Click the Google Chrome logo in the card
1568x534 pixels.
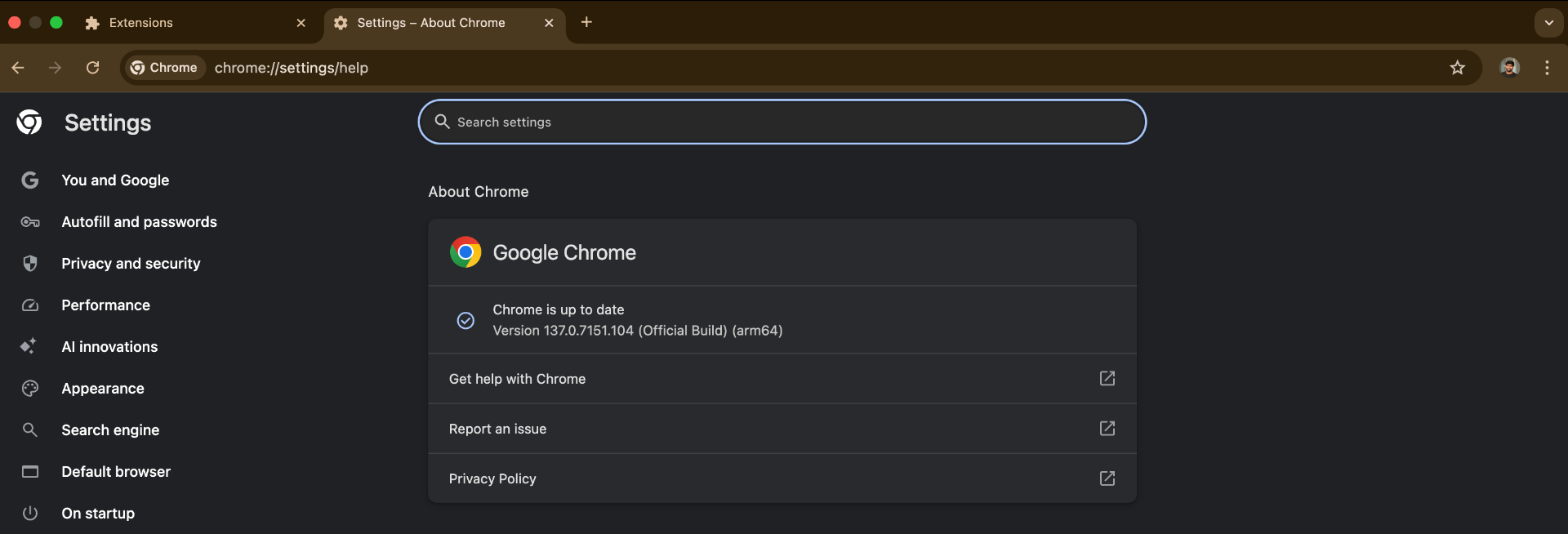[x=465, y=252]
